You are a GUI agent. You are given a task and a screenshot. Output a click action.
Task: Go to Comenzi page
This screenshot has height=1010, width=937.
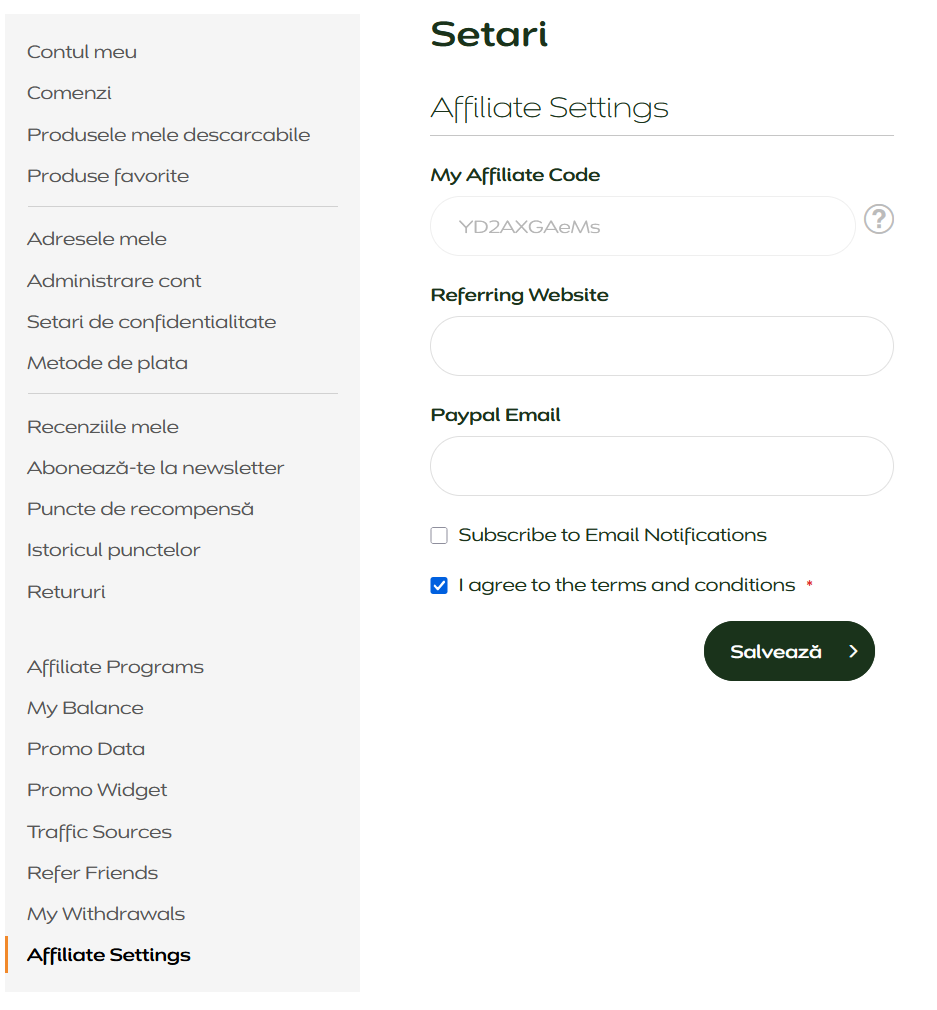point(69,93)
